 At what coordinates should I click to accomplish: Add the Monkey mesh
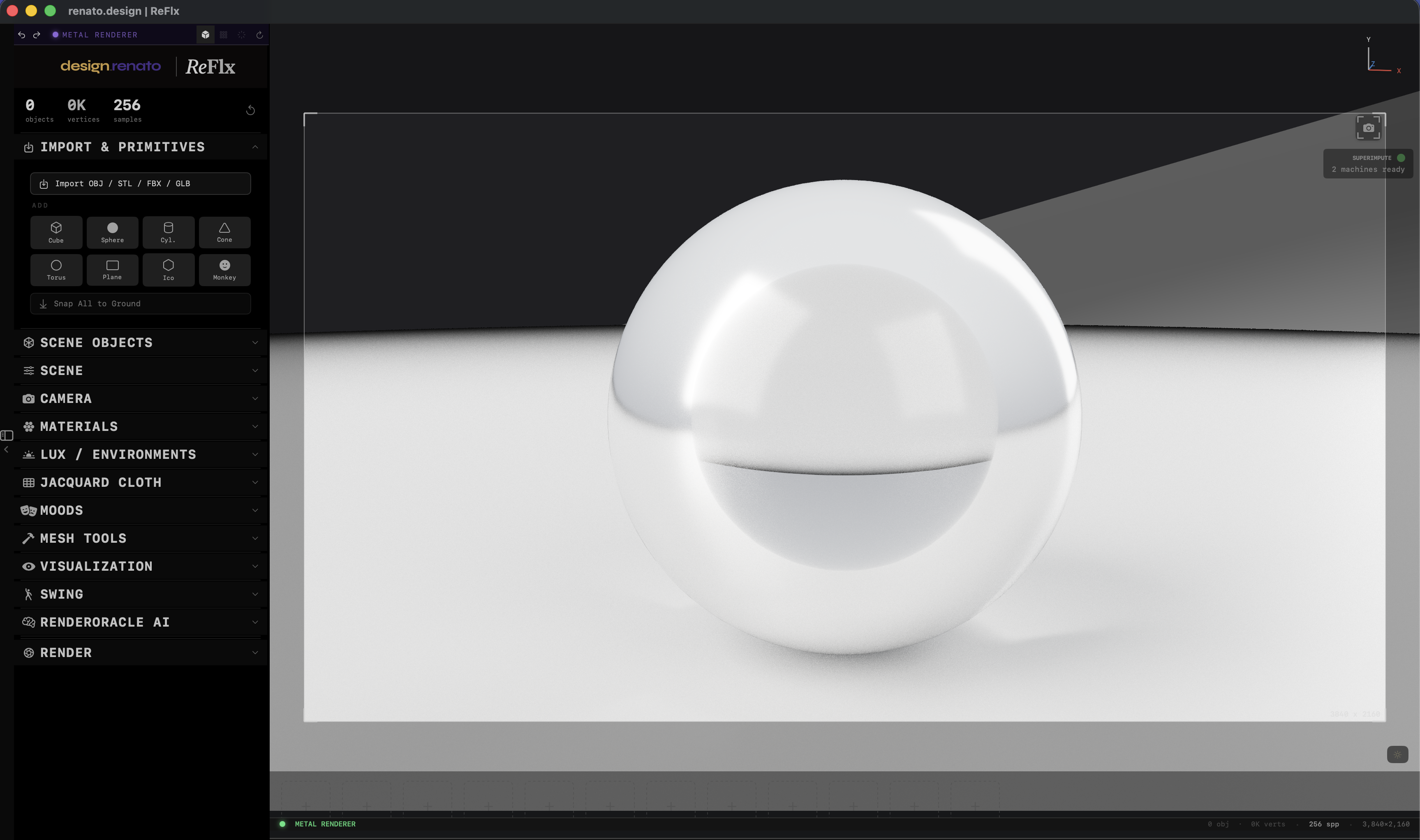[224, 270]
